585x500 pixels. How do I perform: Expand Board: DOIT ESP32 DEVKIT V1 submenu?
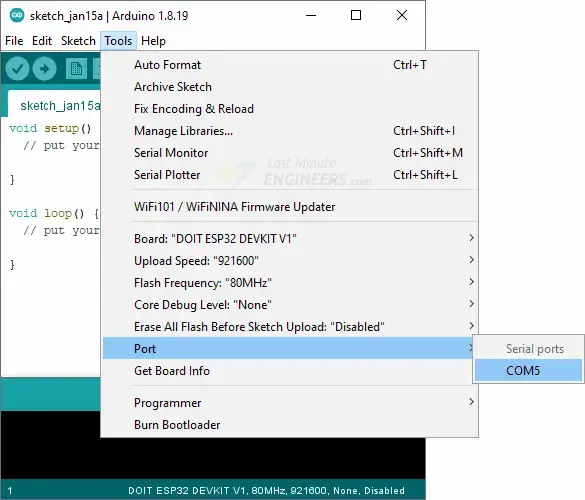(x=290, y=238)
